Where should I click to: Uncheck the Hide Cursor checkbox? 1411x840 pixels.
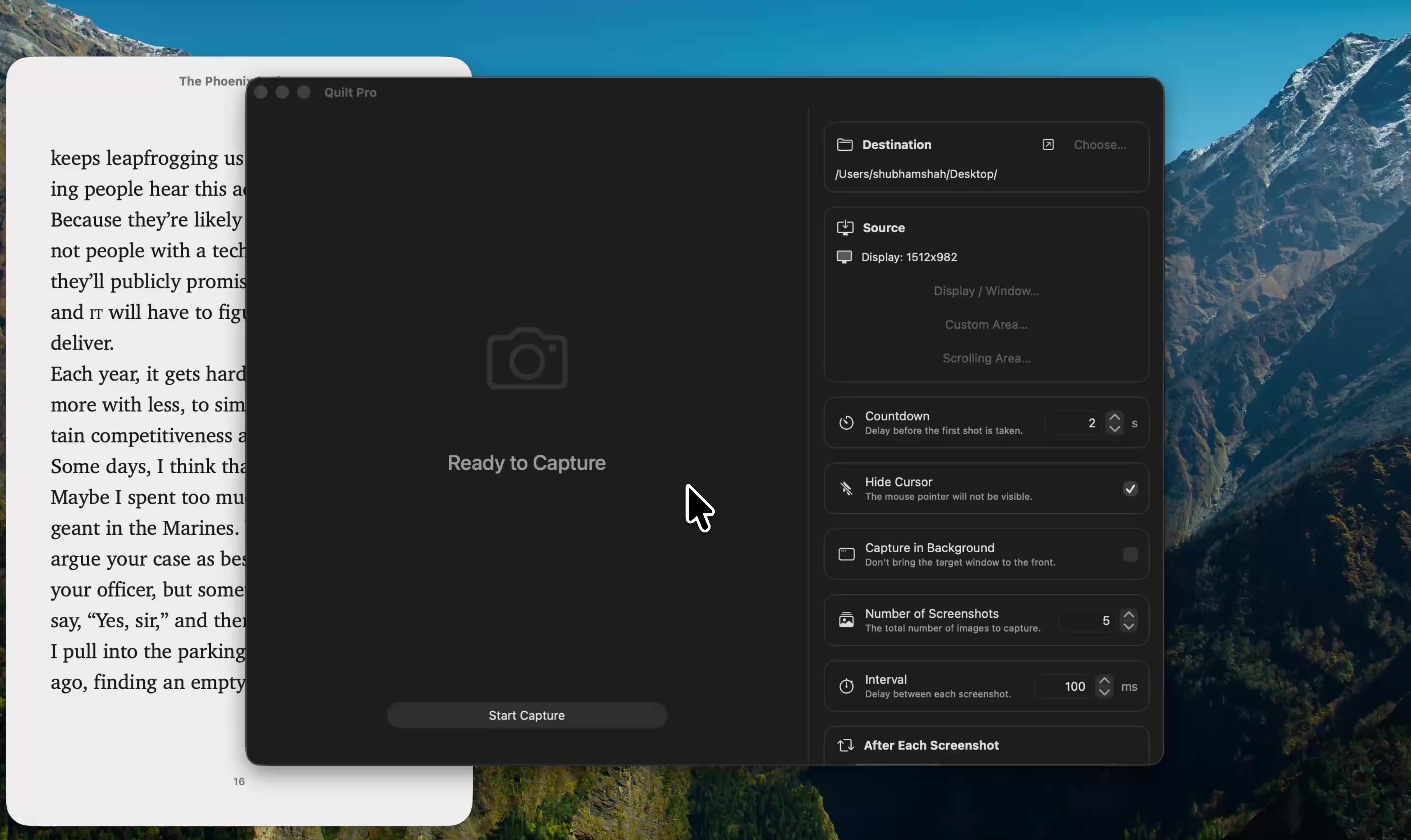(1130, 488)
